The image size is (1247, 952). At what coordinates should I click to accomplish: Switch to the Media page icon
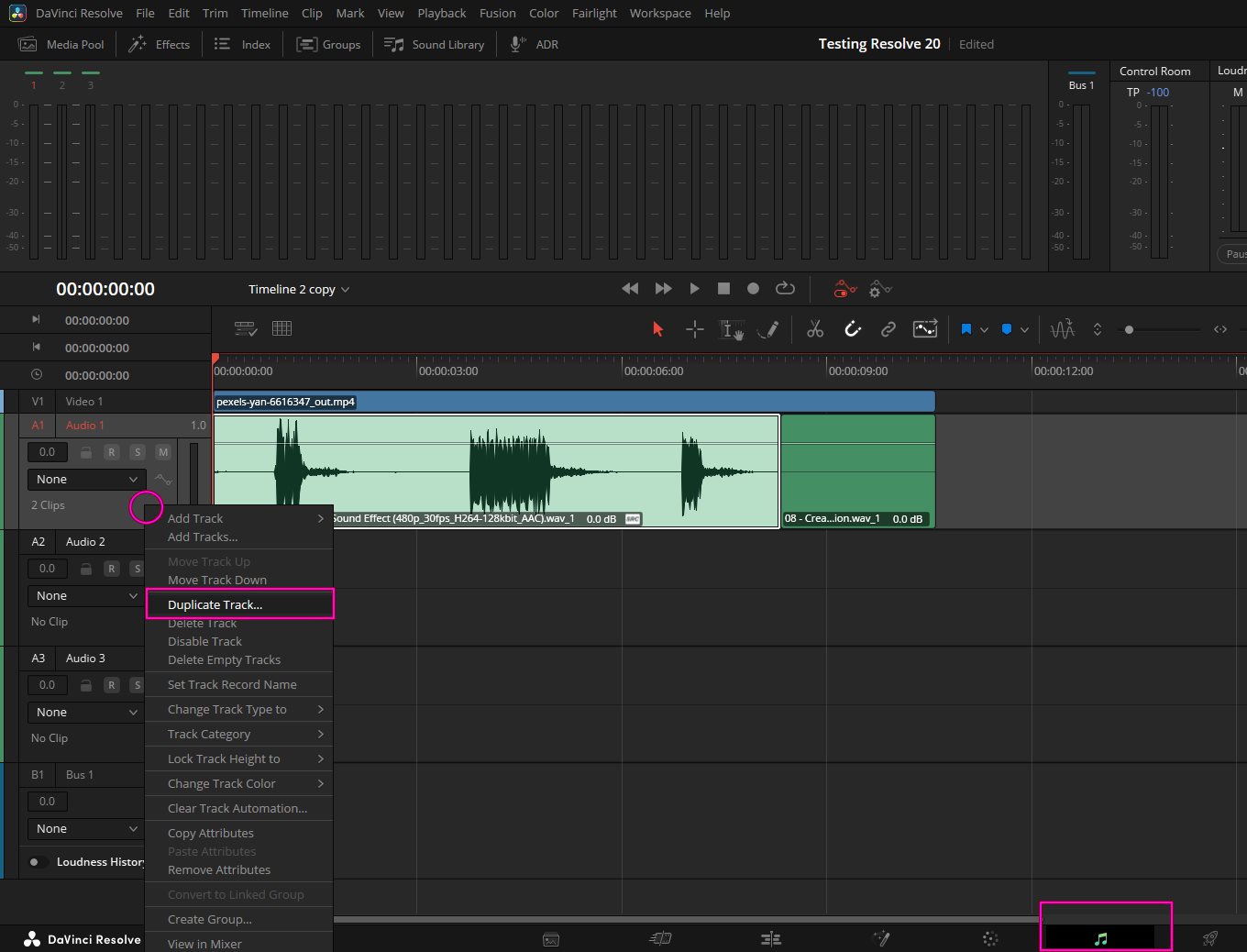[551, 939]
